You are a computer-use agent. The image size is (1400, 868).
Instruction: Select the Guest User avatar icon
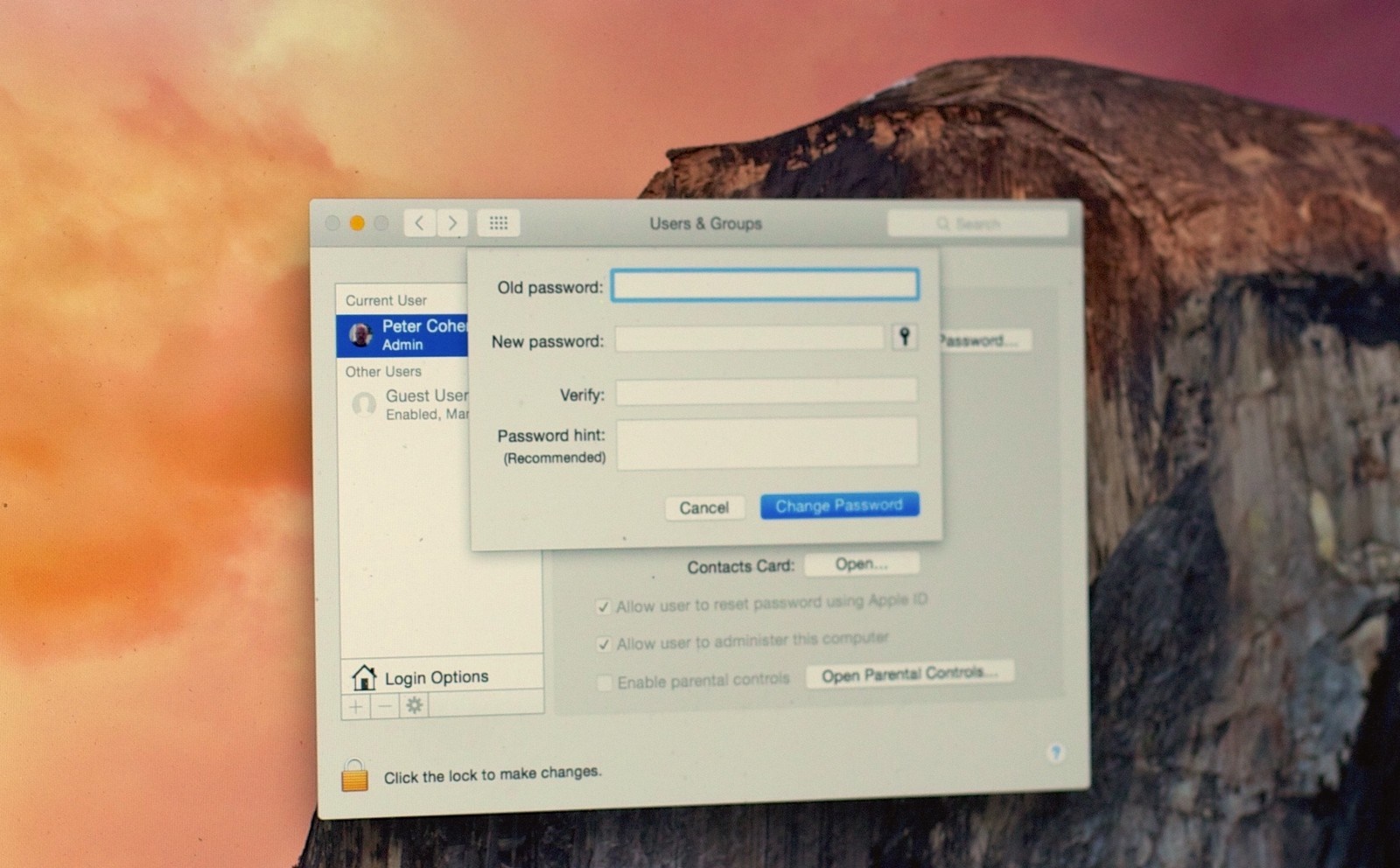tap(363, 404)
